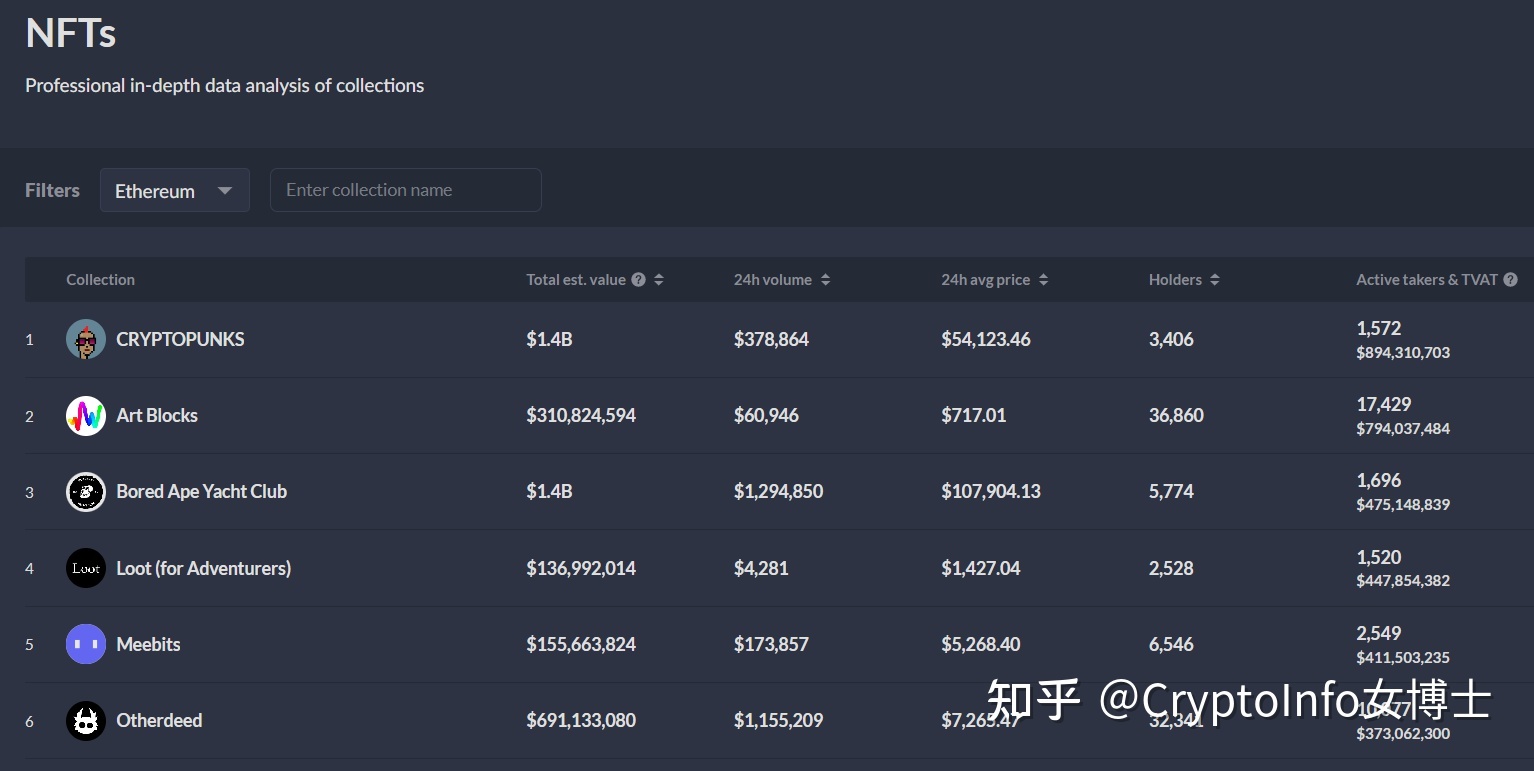Open the Art Blocks collection link

pos(157,416)
